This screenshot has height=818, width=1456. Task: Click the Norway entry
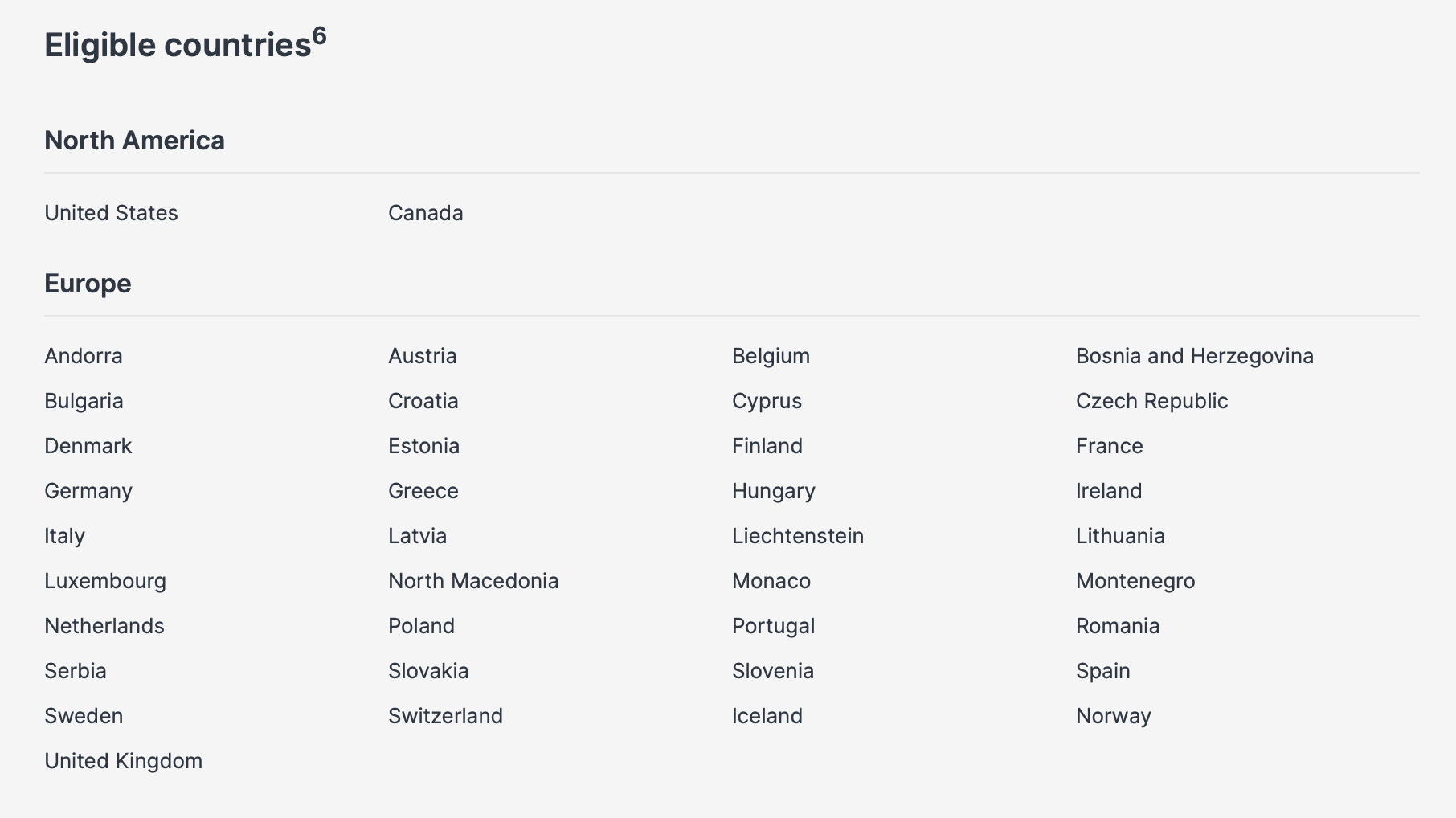1113,716
